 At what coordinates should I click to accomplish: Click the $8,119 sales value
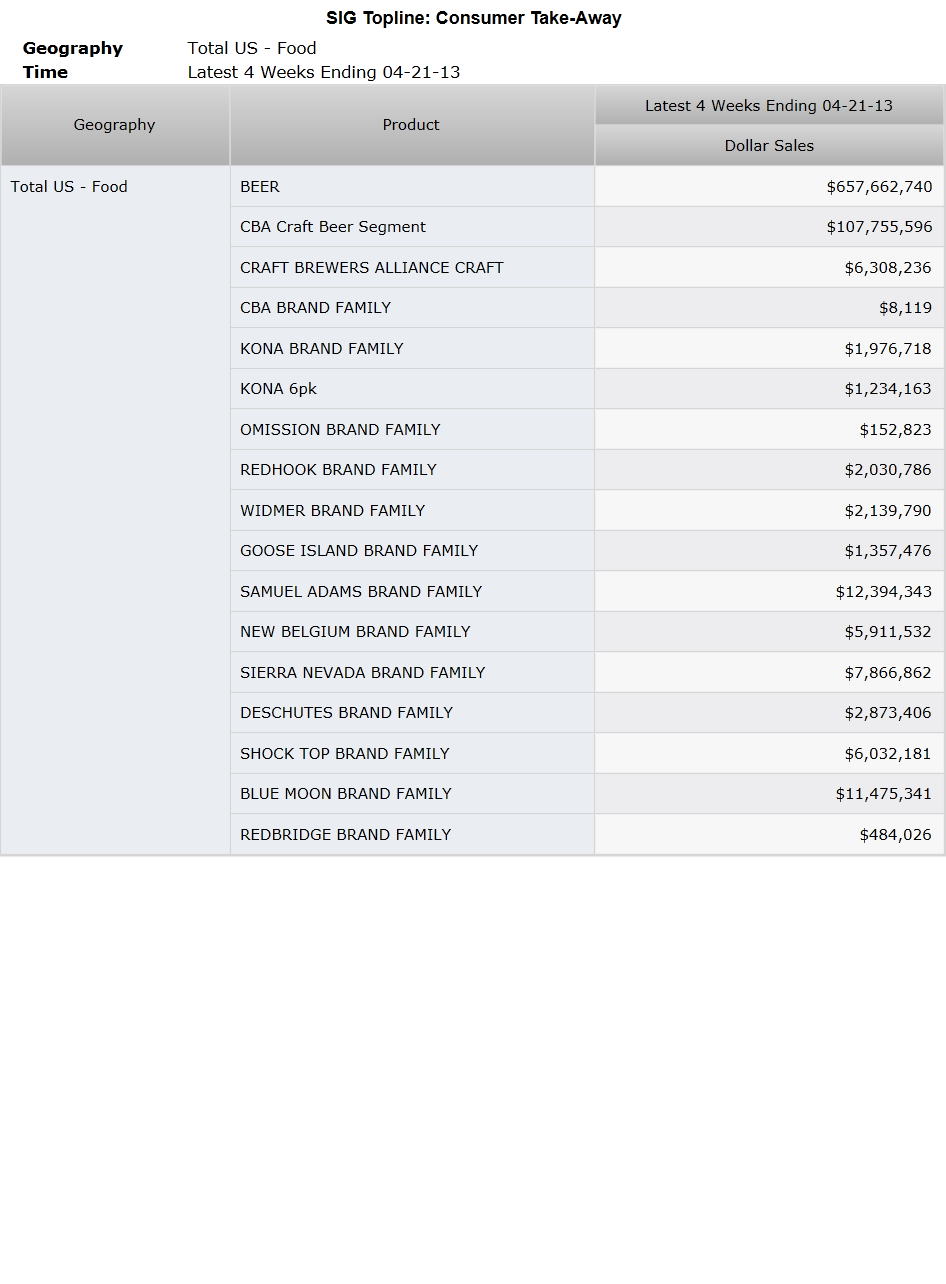(905, 308)
